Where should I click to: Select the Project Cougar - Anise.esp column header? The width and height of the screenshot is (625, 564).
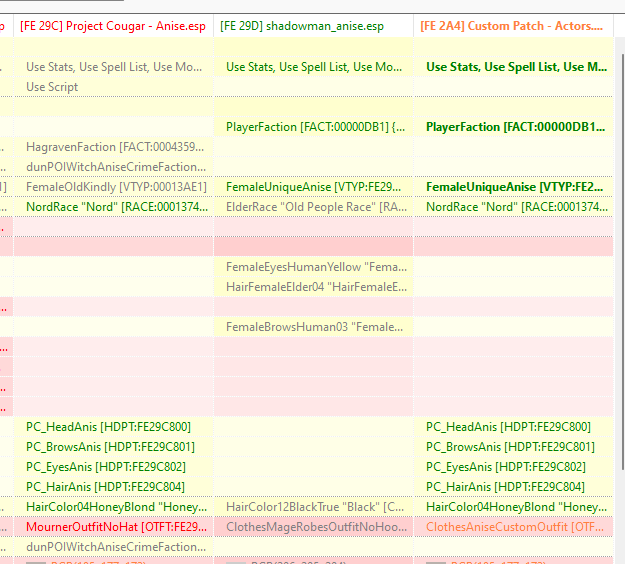113,26
